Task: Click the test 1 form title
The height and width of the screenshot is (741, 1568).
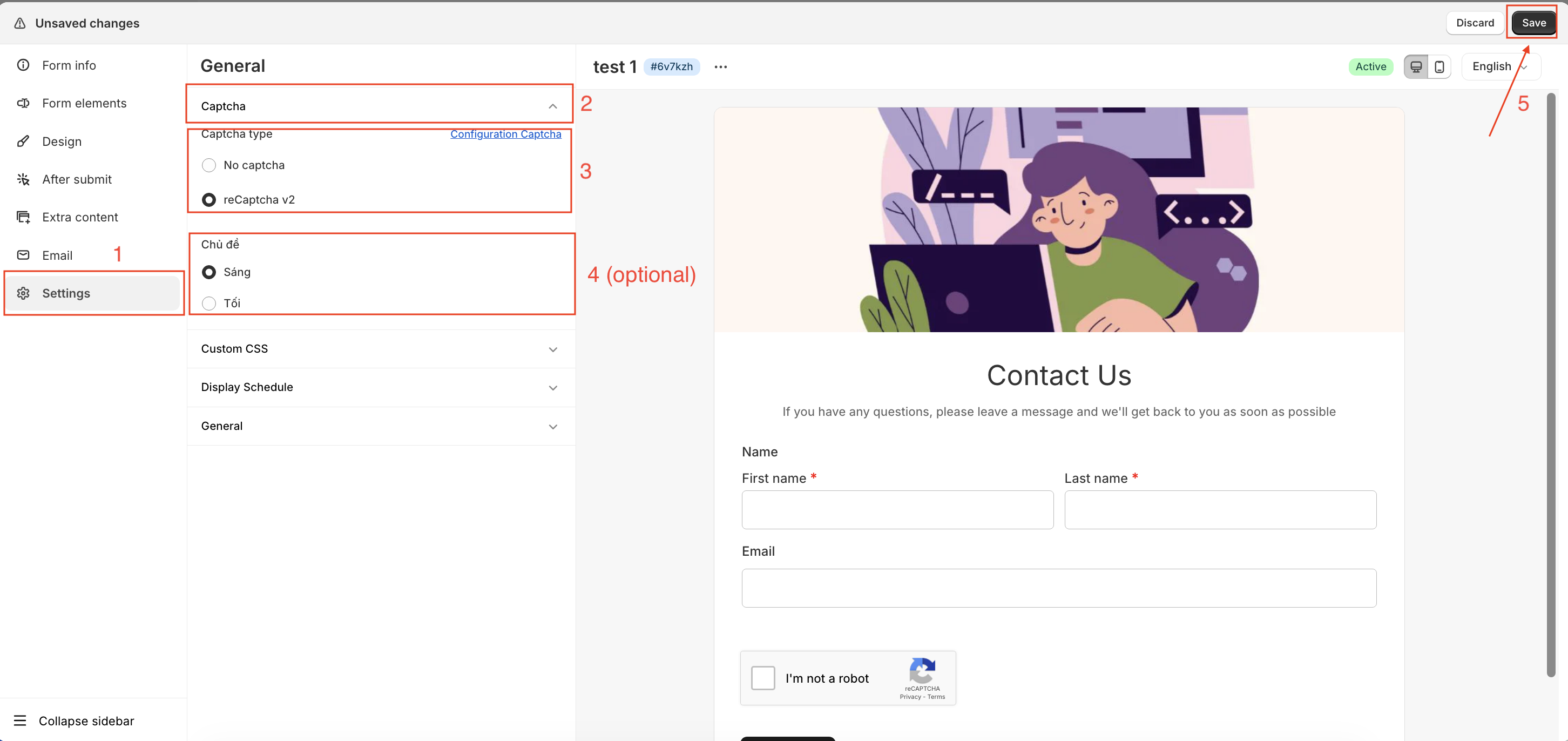Action: tap(615, 66)
